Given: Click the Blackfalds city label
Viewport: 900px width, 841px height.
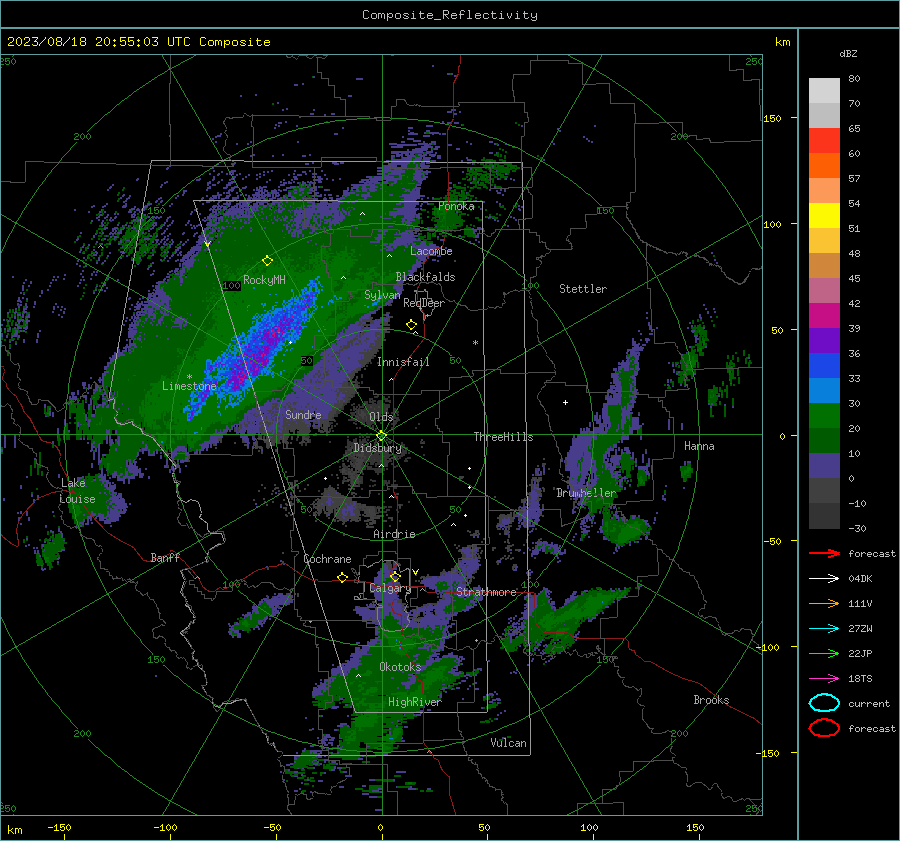Looking at the screenshot, I should coord(425,277).
